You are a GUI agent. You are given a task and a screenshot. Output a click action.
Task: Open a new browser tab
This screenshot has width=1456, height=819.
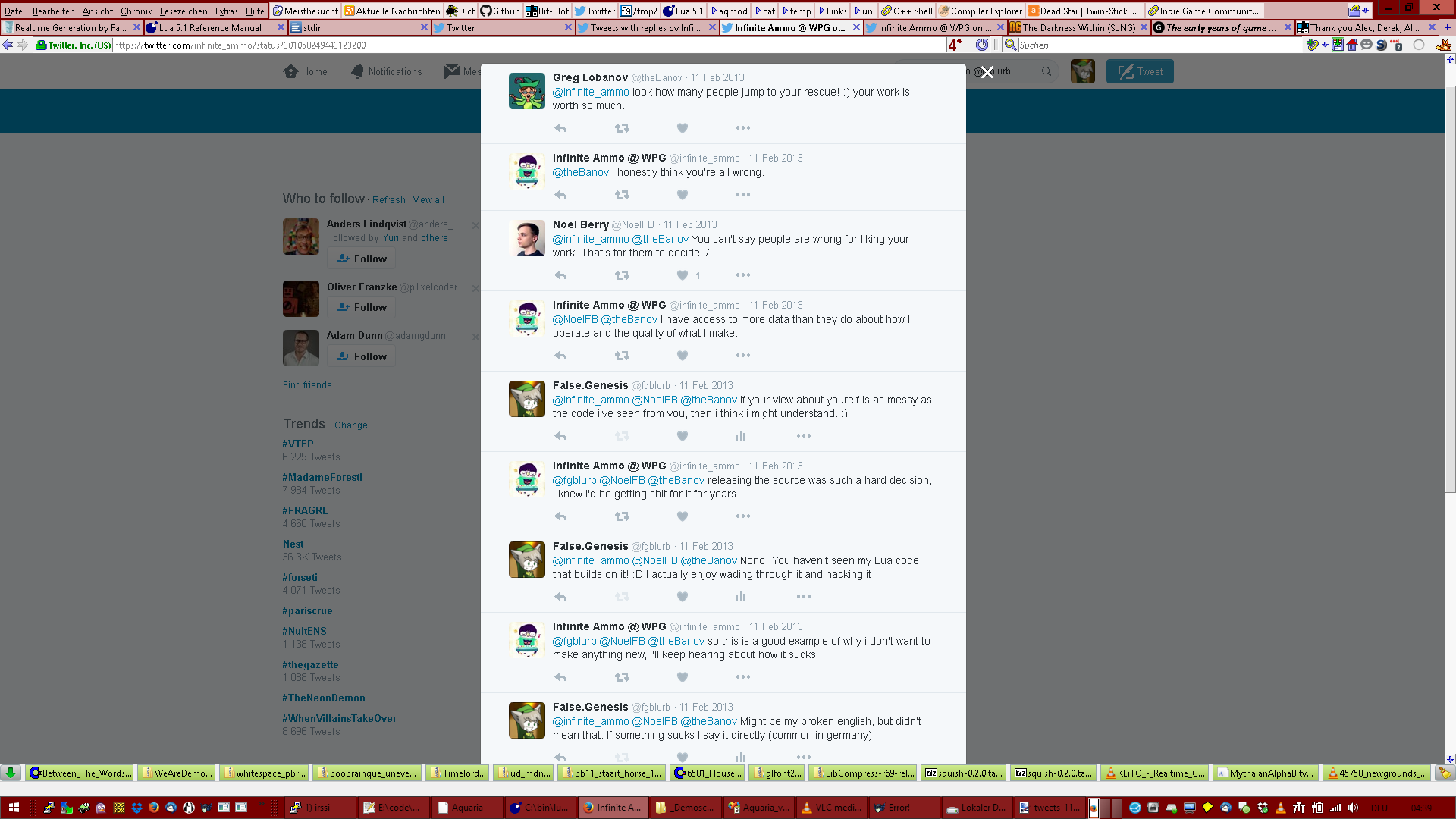(1447, 27)
